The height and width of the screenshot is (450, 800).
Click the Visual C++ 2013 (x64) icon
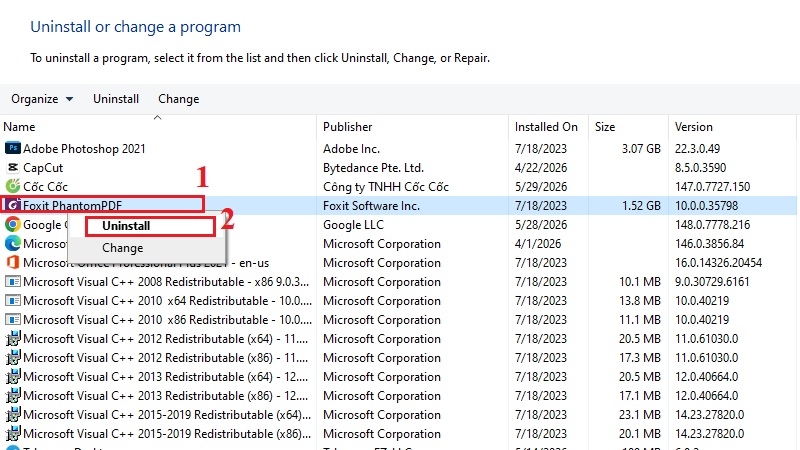13,377
